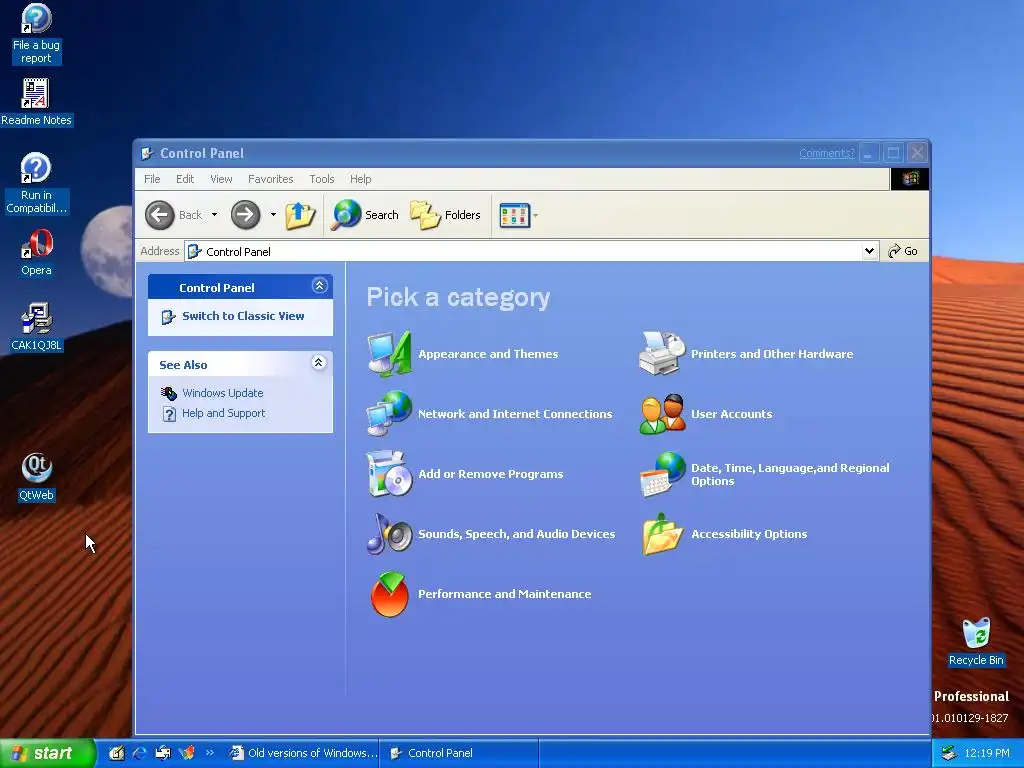The width and height of the screenshot is (1024, 768).
Task: Click Accessibility Options text link
Action: pyautogui.click(x=749, y=534)
